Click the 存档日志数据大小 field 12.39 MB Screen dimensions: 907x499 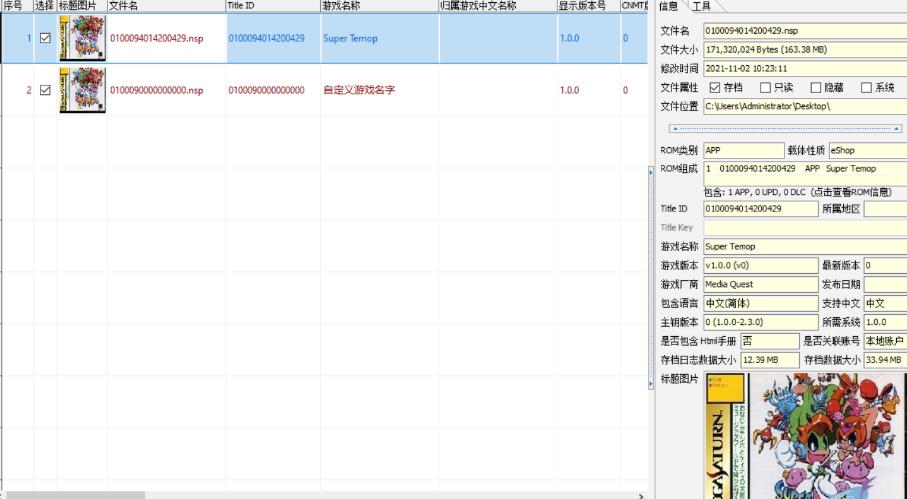tap(770, 360)
